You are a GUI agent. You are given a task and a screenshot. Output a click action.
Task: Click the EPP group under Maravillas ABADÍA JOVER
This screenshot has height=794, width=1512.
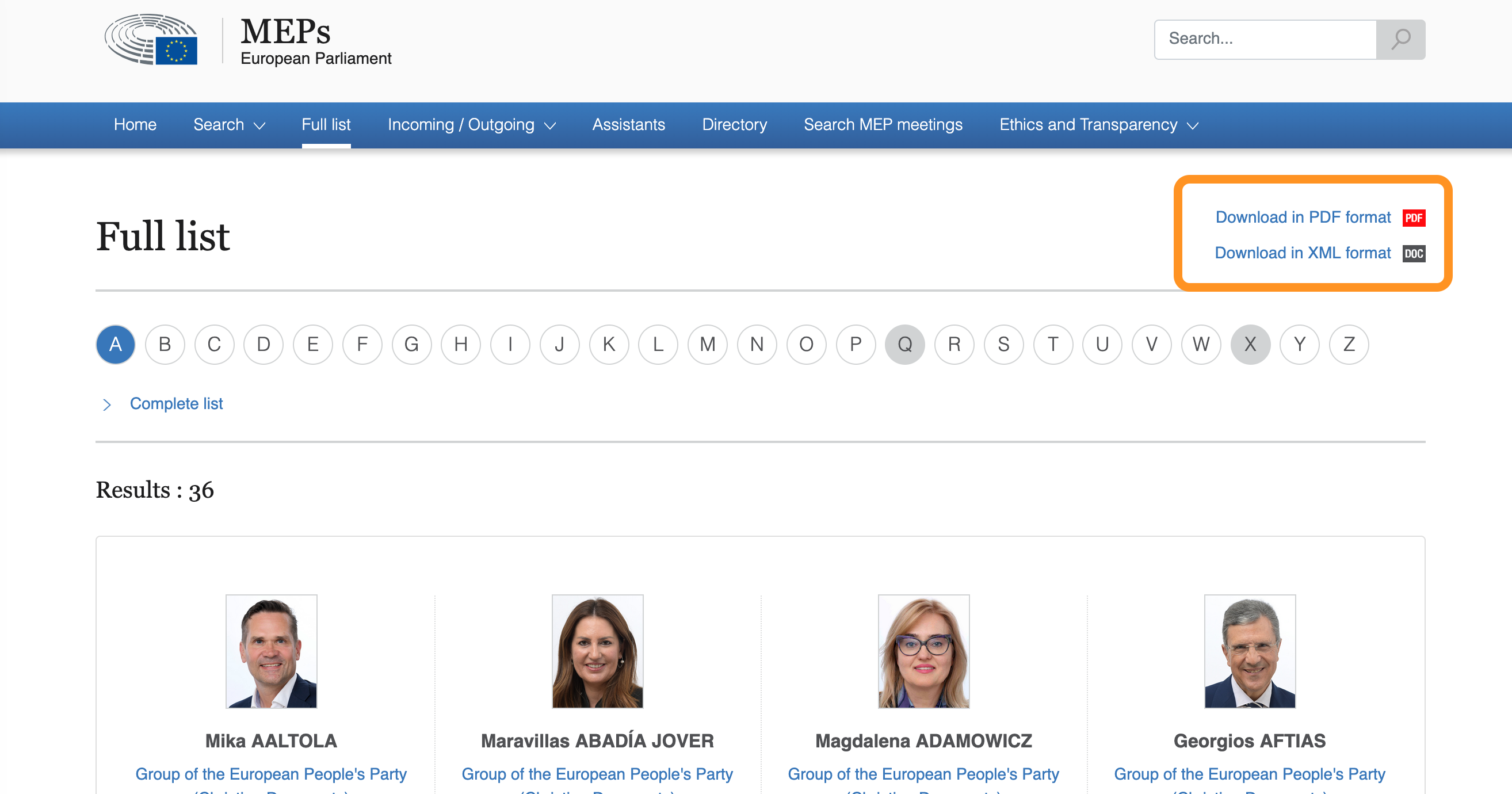pos(598,781)
